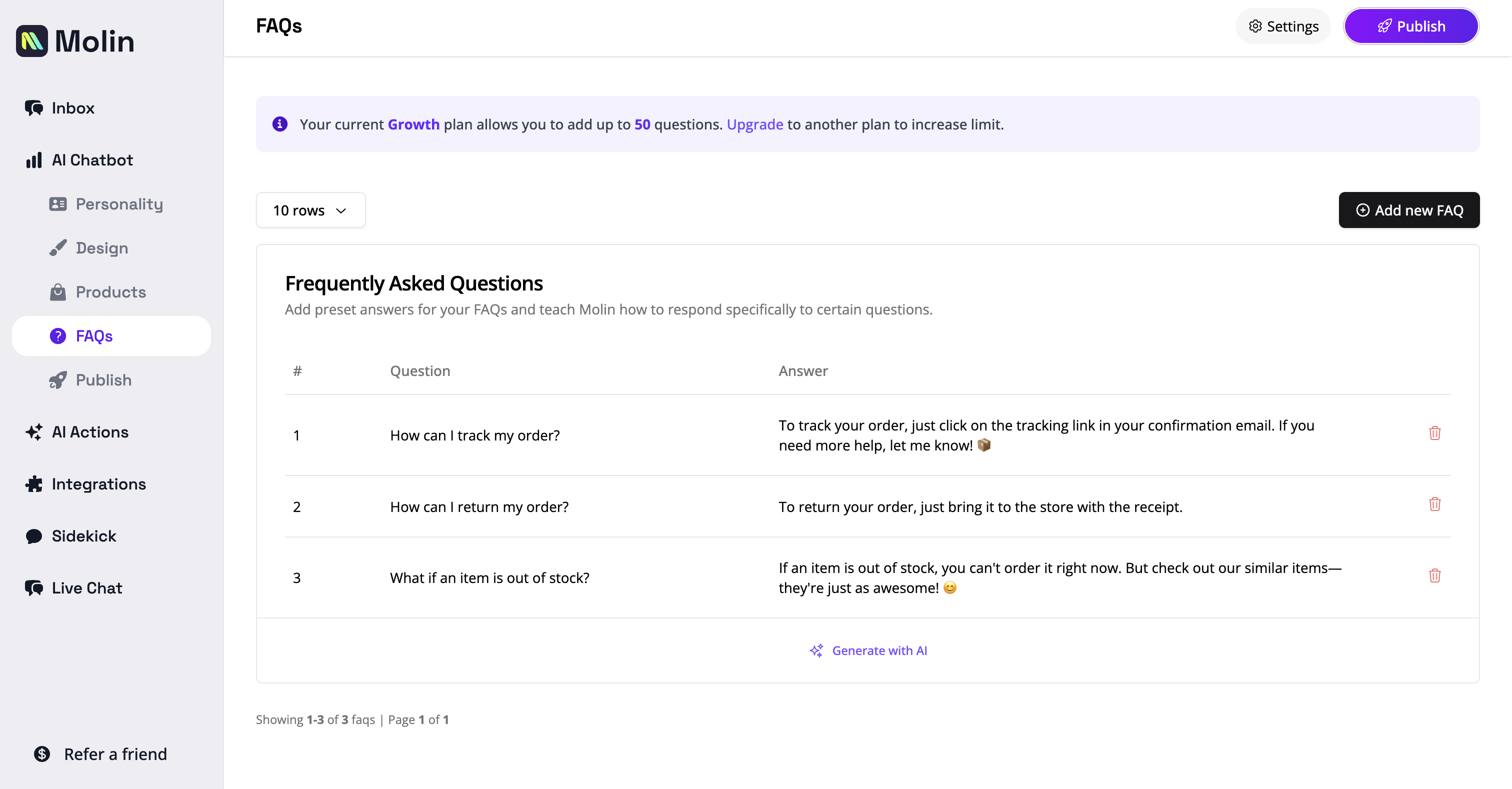Select the Design brush icon
1512x789 pixels.
[x=58, y=247]
